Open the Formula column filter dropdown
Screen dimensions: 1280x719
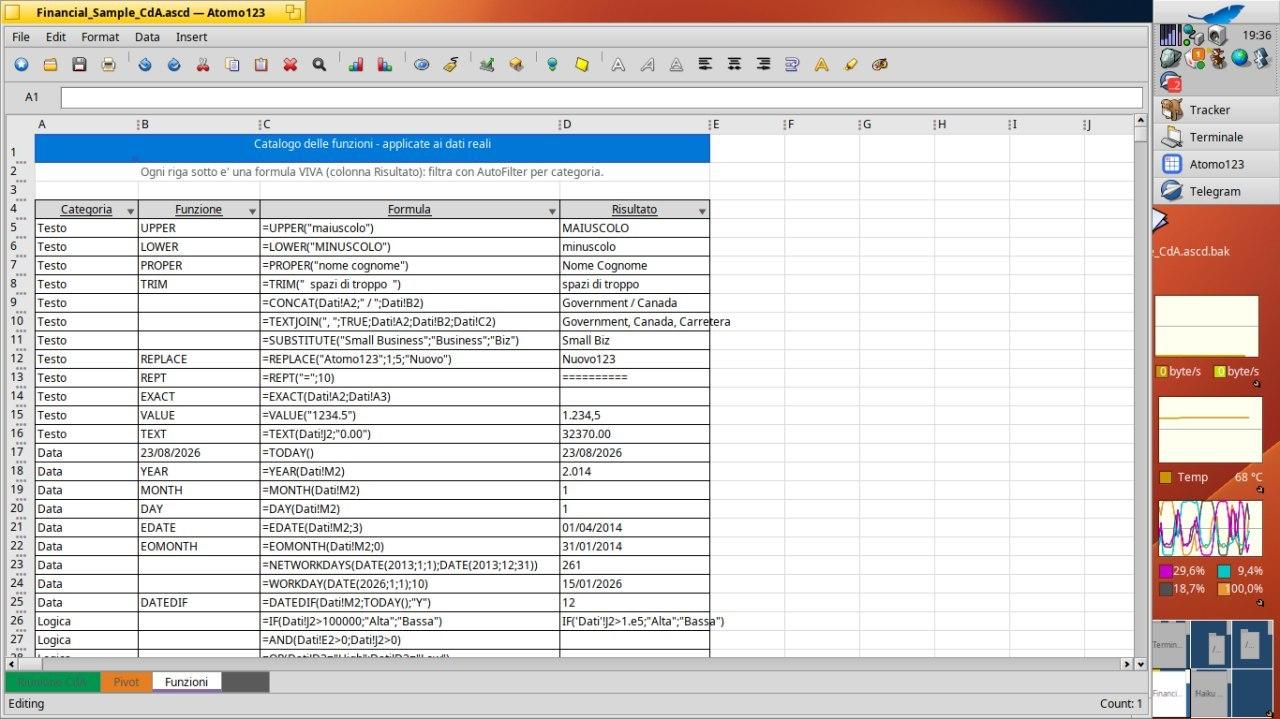[552, 211]
